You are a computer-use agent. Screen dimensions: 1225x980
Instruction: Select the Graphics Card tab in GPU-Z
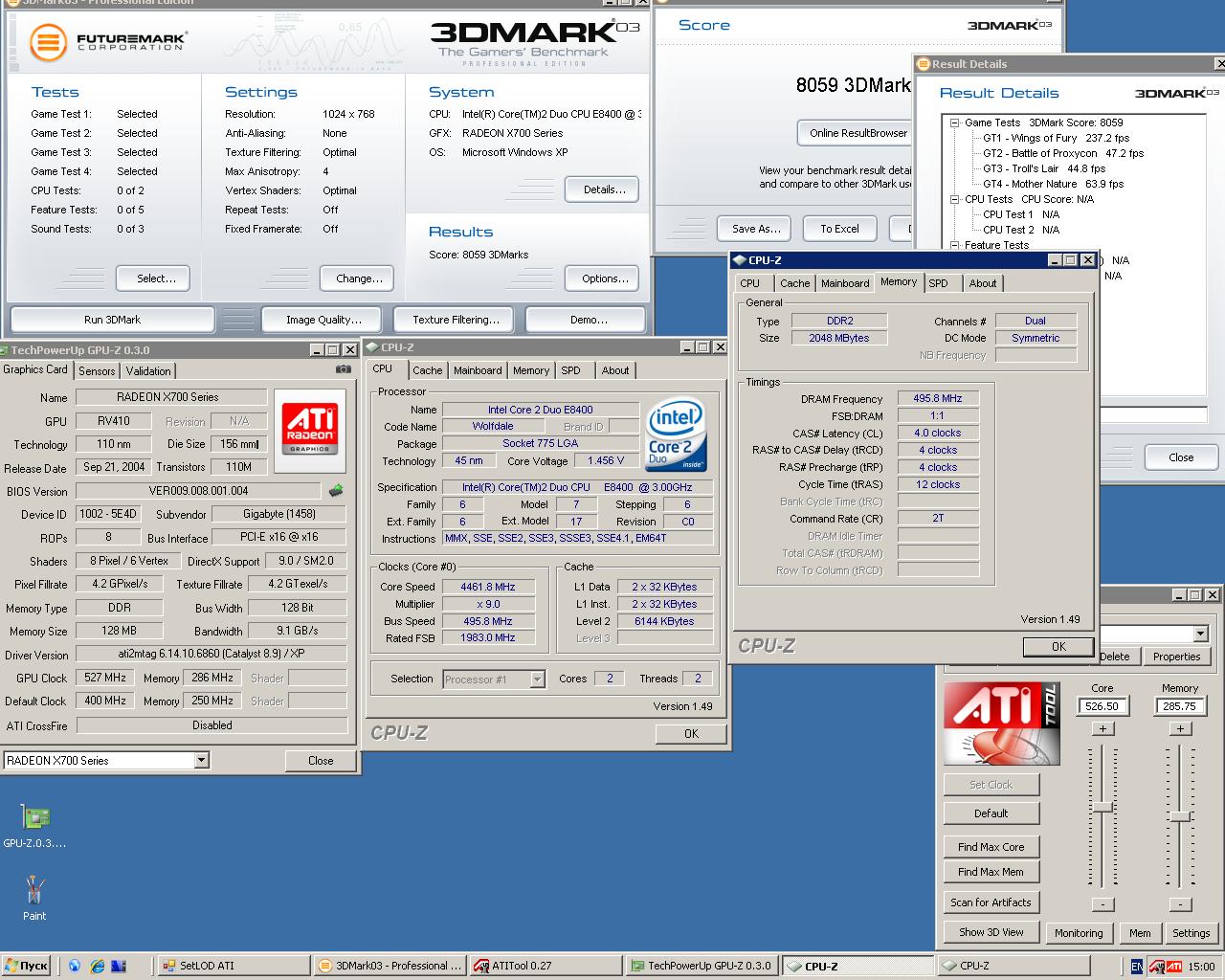(x=35, y=369)
